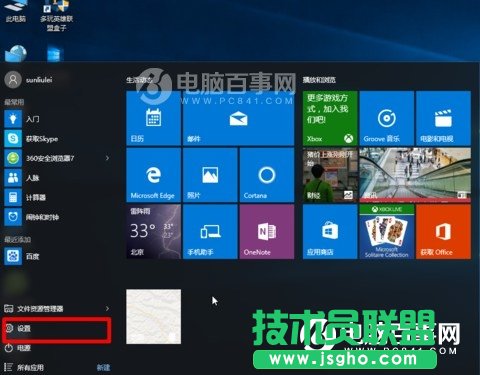The width and height of the screenshot is (480, 375).
Task: Open Alarms & Clock (闹钟和时钟) app
Action: pos(57,217)
